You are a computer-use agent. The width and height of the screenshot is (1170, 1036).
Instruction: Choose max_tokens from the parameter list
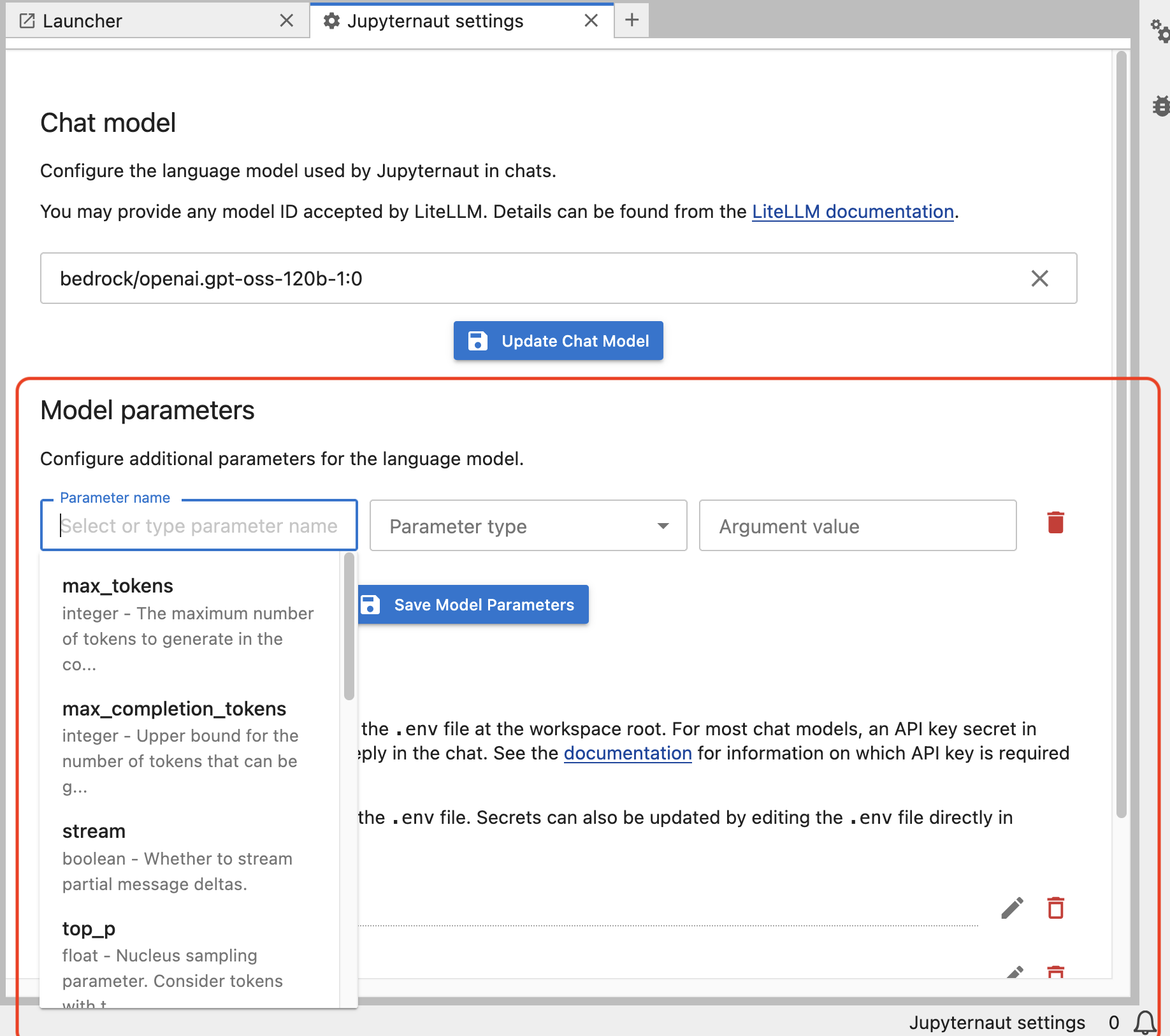(189, 624)
